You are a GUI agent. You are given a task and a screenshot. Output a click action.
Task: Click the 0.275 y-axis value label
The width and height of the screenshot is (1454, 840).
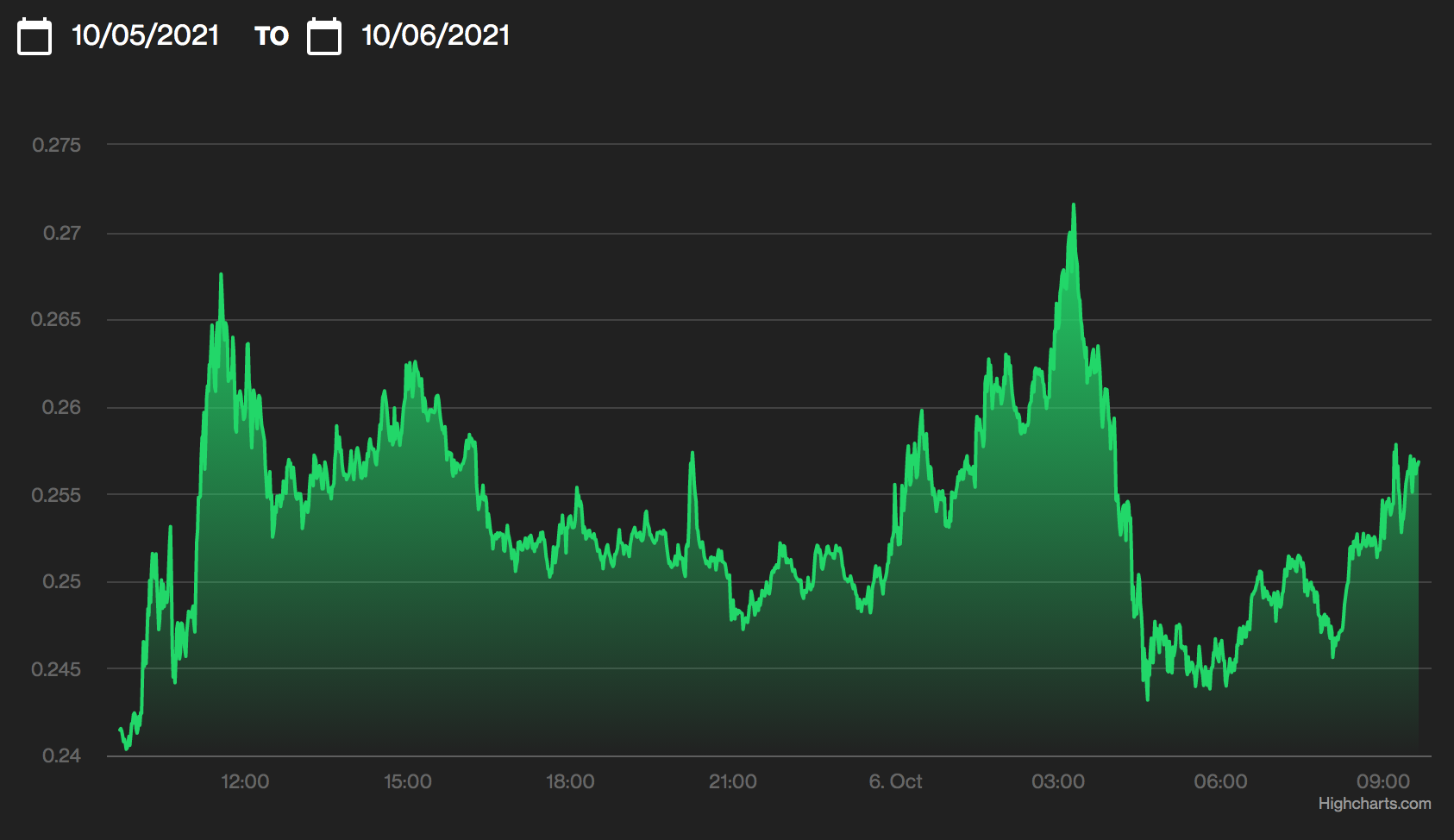(57, 145)
